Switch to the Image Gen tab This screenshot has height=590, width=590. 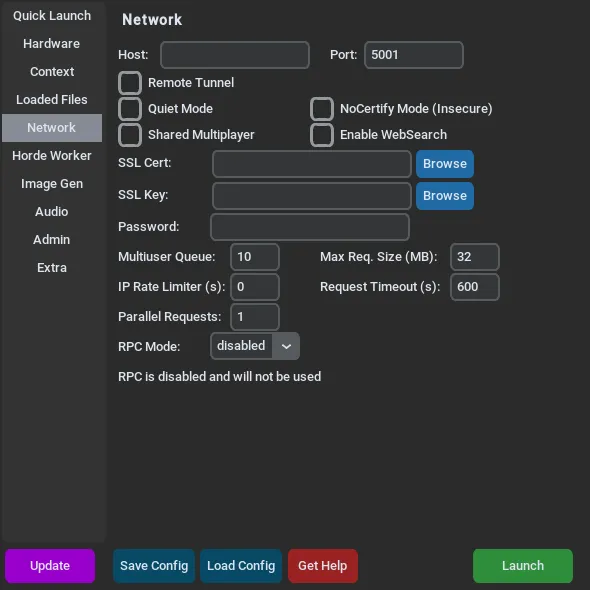(x=52, y=184)
